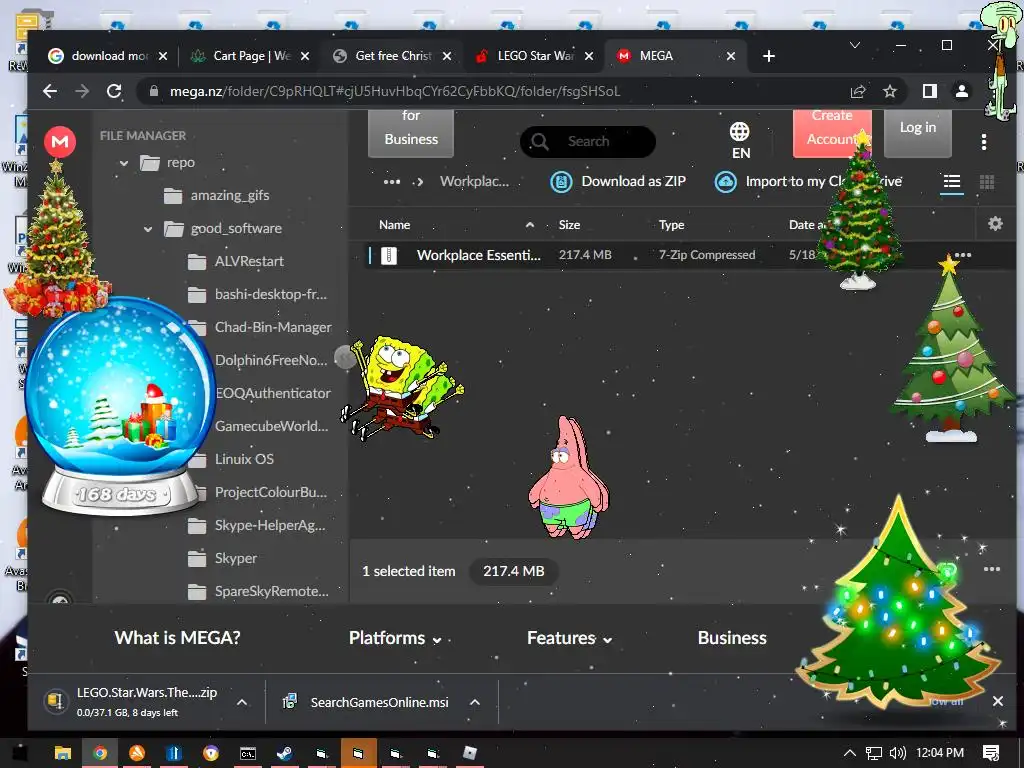Switch to list view
Viewport: 1024px width, 768px height.
[x=952, y=182]
